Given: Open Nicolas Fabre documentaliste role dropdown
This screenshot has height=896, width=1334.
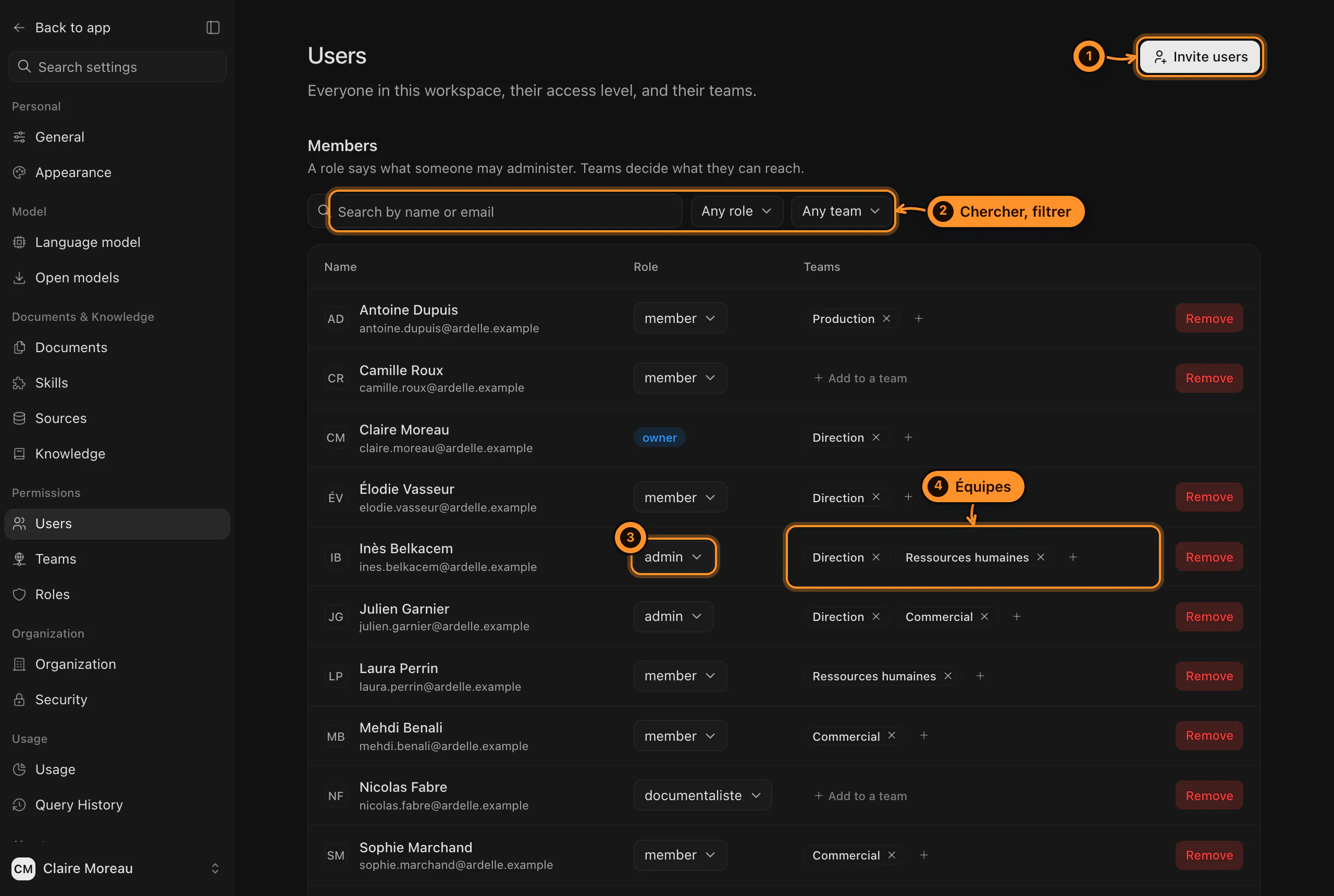Looking at the screenshot, I should [x=702, y=795].
